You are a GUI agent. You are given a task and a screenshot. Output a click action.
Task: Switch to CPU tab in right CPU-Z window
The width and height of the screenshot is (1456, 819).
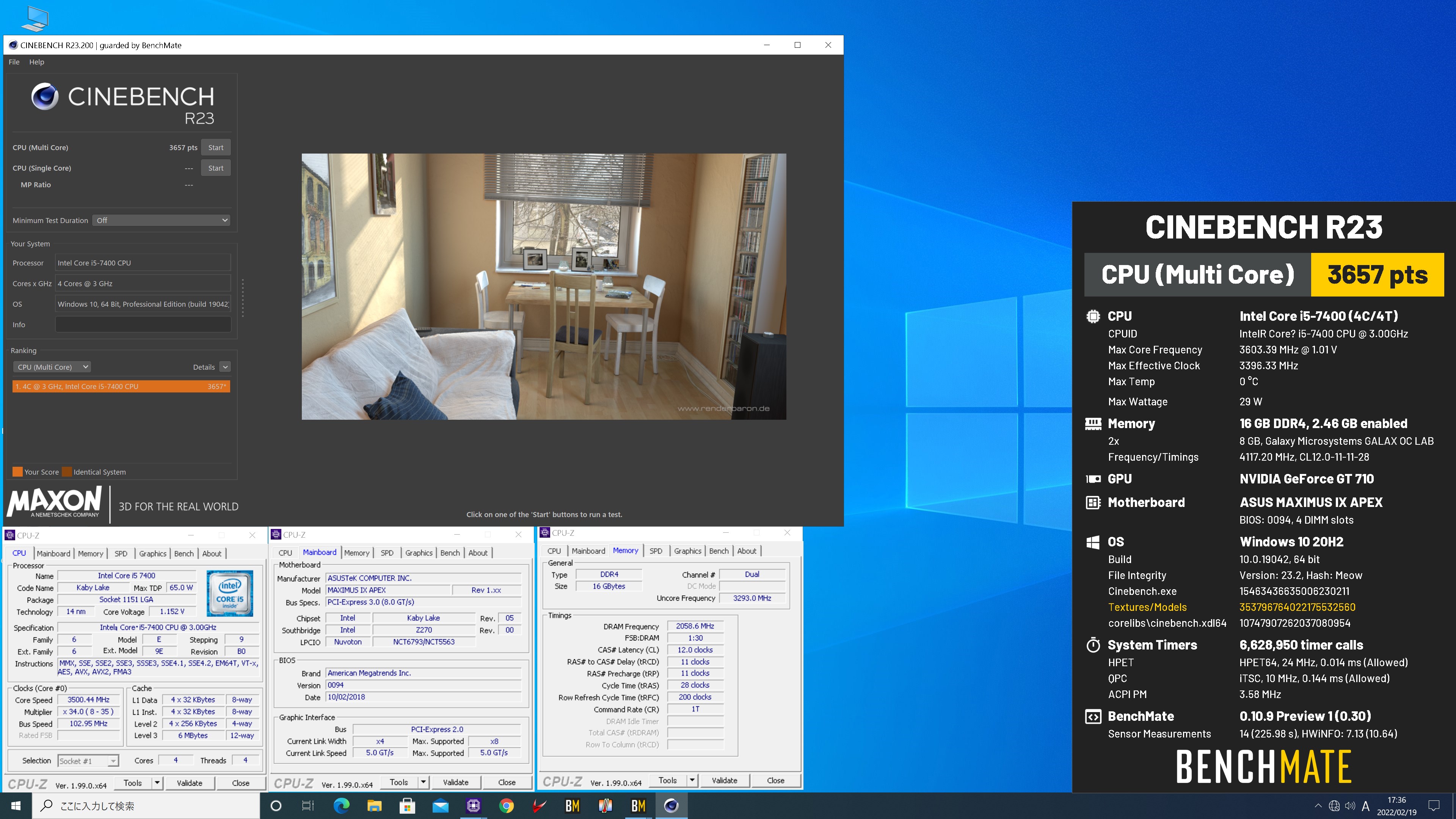click(x=554, y=551)
